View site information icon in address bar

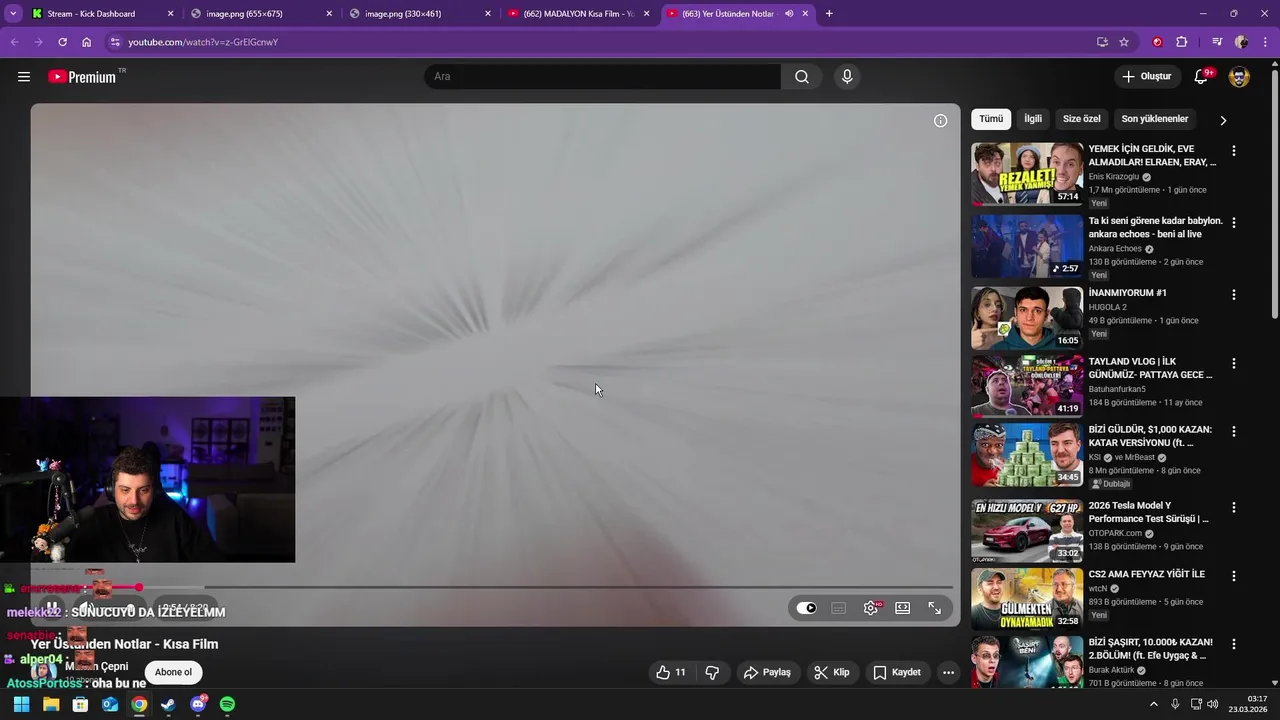tap(115, 42)
